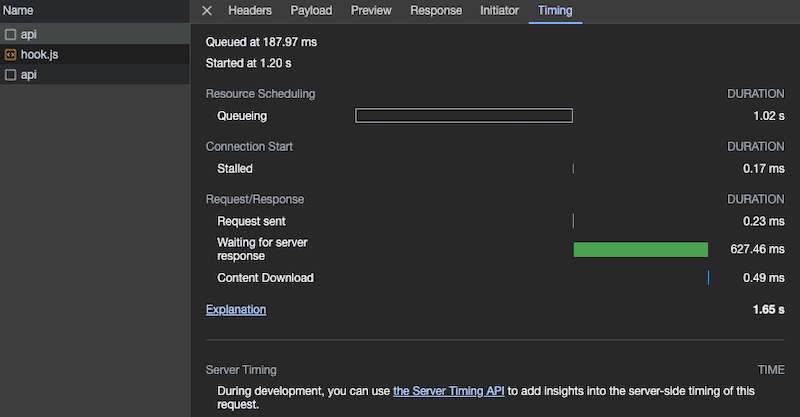The height and width of the screenshot is (417, 800).
Task: Switch to the Payload tab
Action: point(311,11)
